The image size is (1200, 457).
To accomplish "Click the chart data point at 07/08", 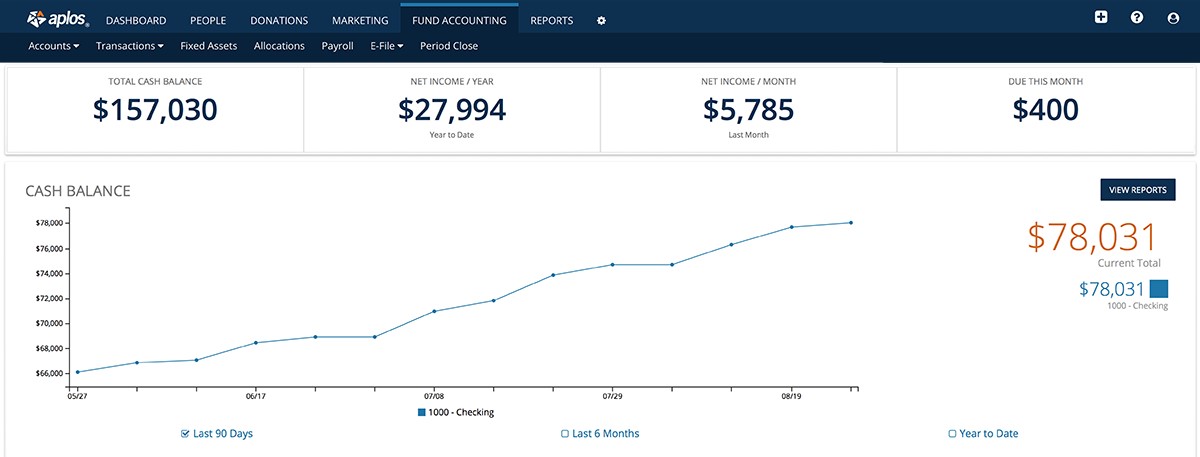I will click(434, 311).
